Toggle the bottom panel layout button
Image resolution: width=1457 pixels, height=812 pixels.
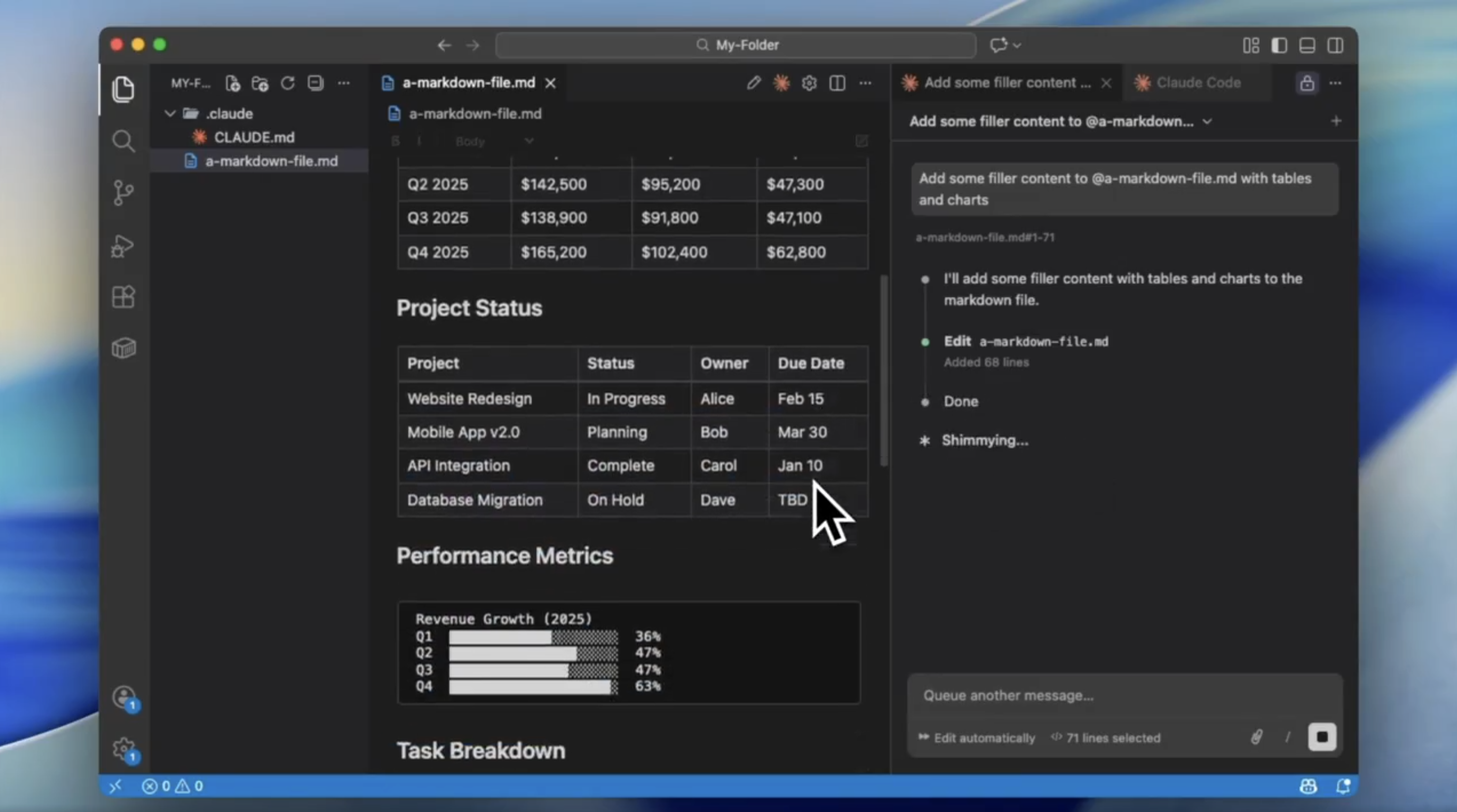tap(1307, 45)
